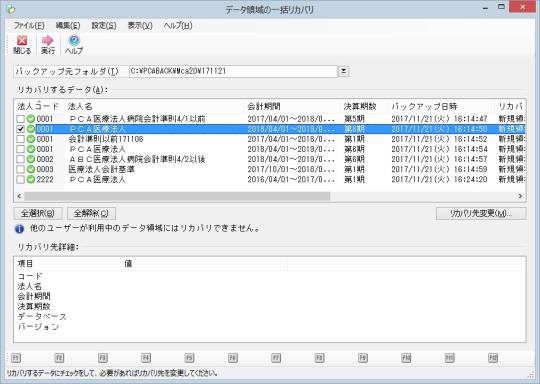Click the 全解除 deselect all button
Screen dimensions: 540x384
(91, 214)
